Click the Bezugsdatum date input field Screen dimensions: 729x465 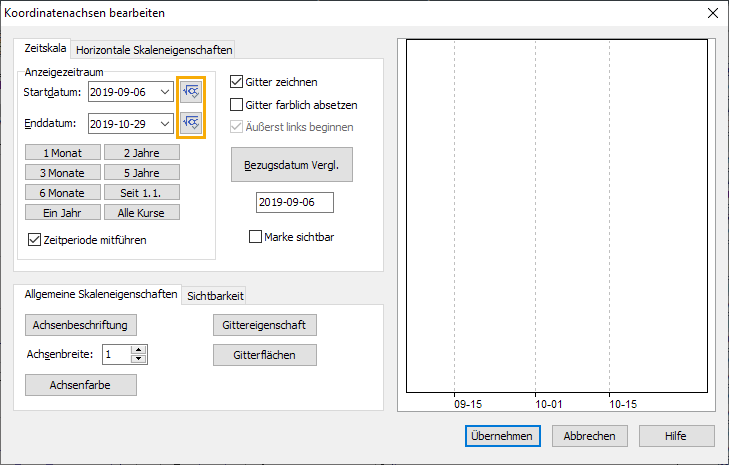pos(293,202)
